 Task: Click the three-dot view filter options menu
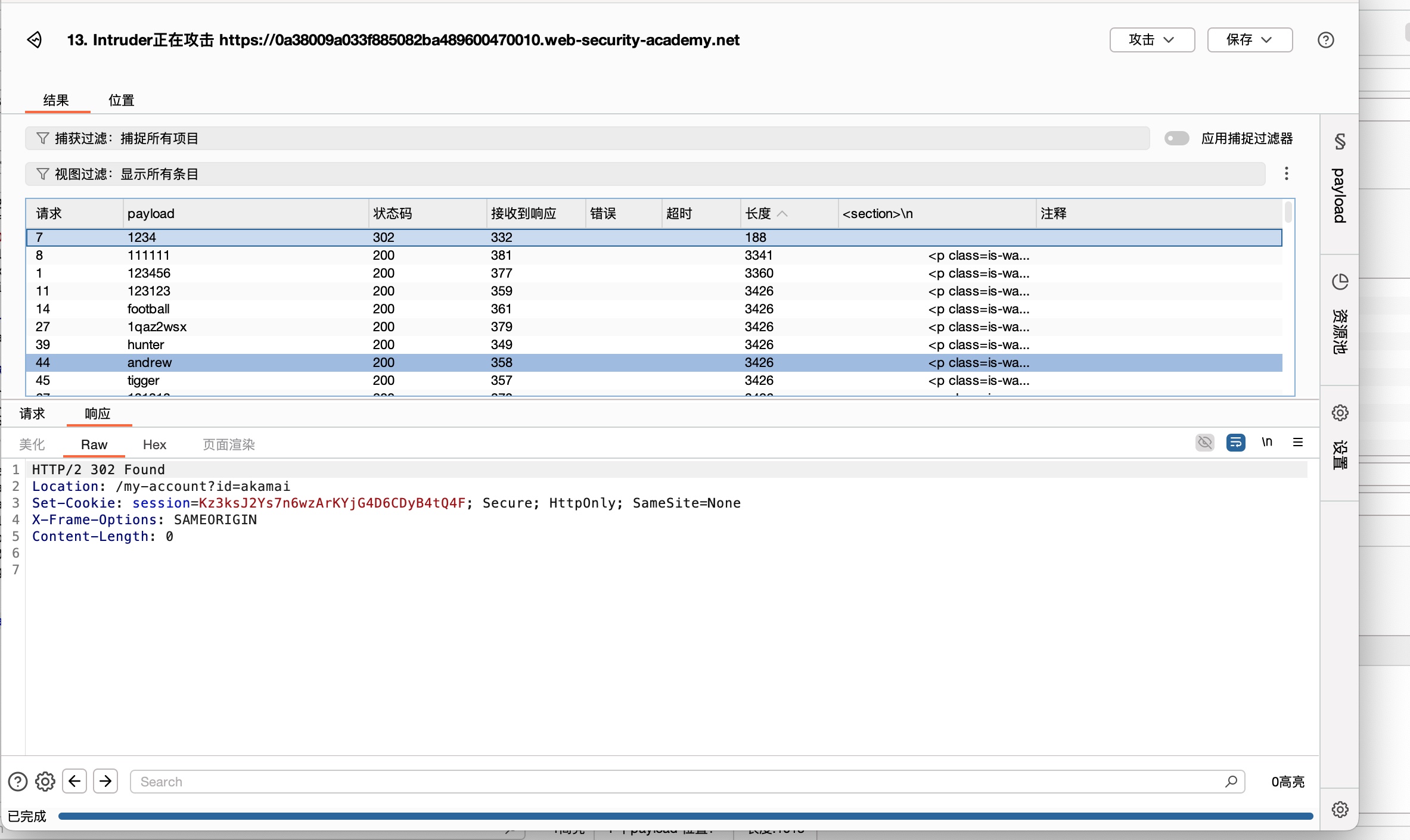coord(1286,173)
